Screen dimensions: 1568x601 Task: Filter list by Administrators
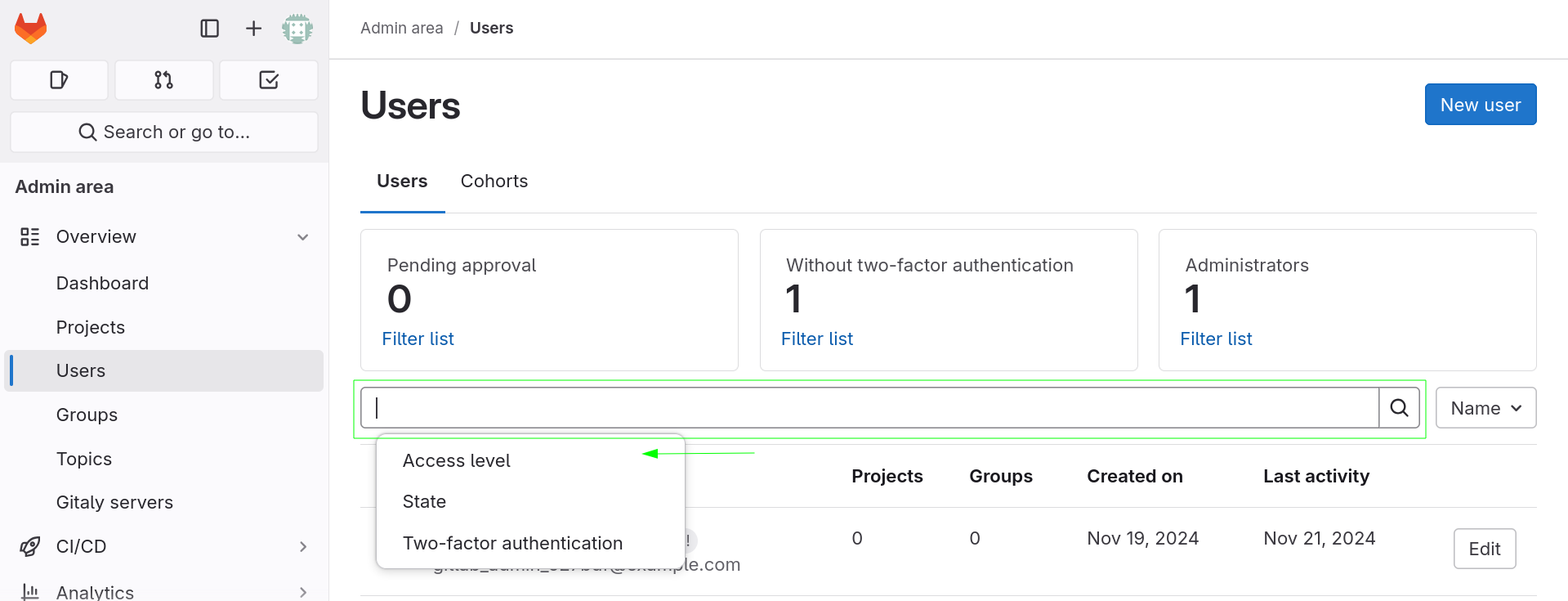pos(1216,339)
